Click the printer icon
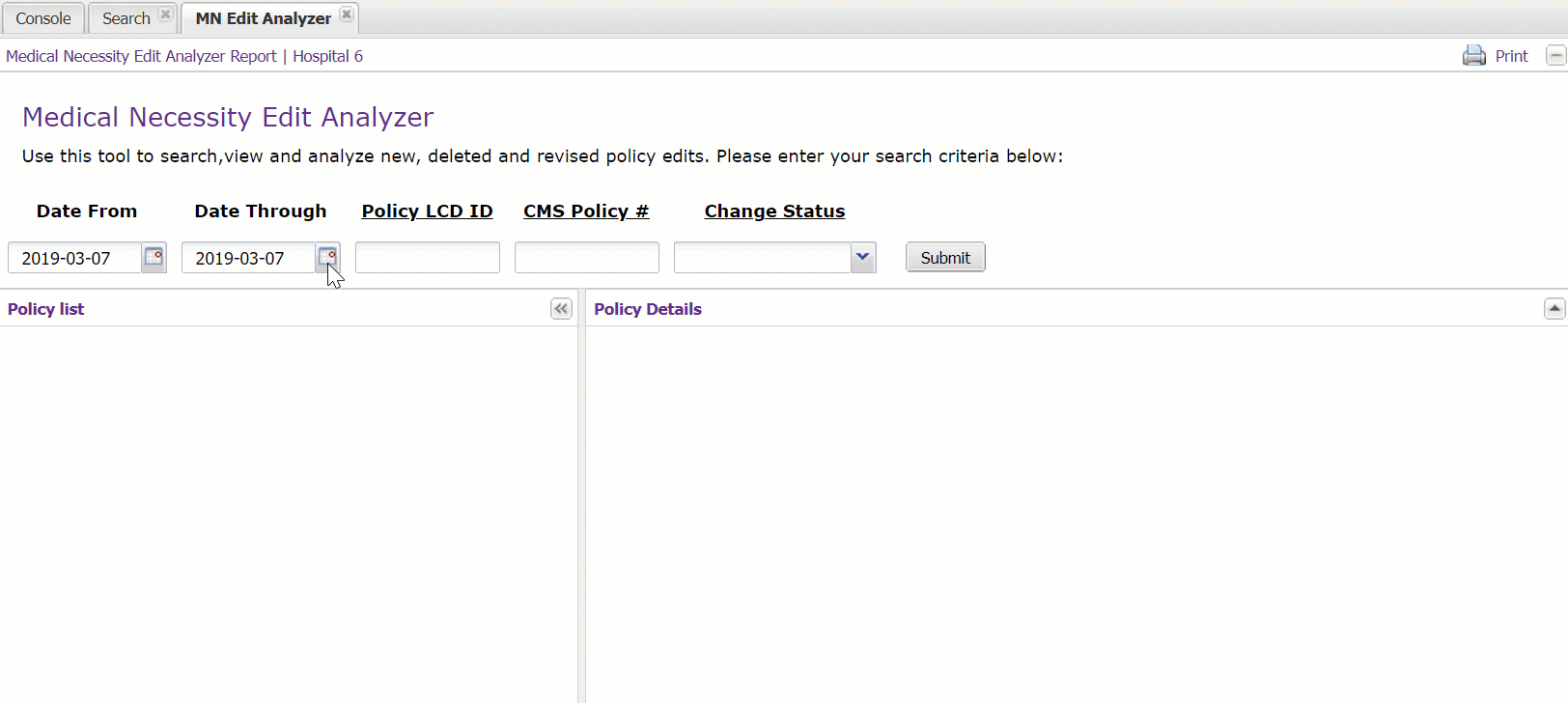The image size is (1568, 703). coord(1473,56)
